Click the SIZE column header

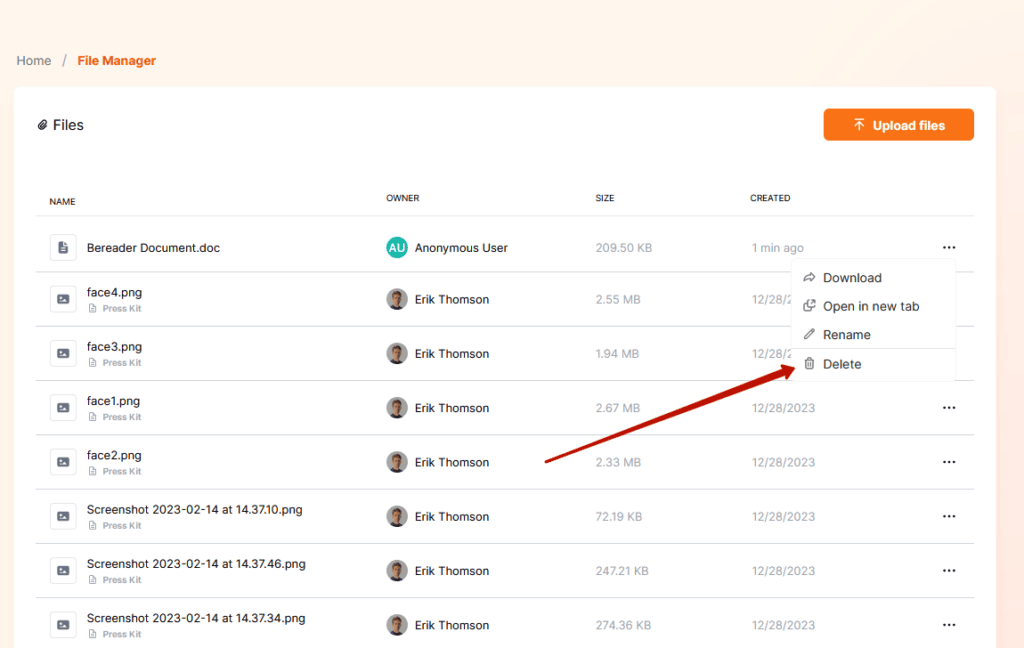click(x=605, y=198)
